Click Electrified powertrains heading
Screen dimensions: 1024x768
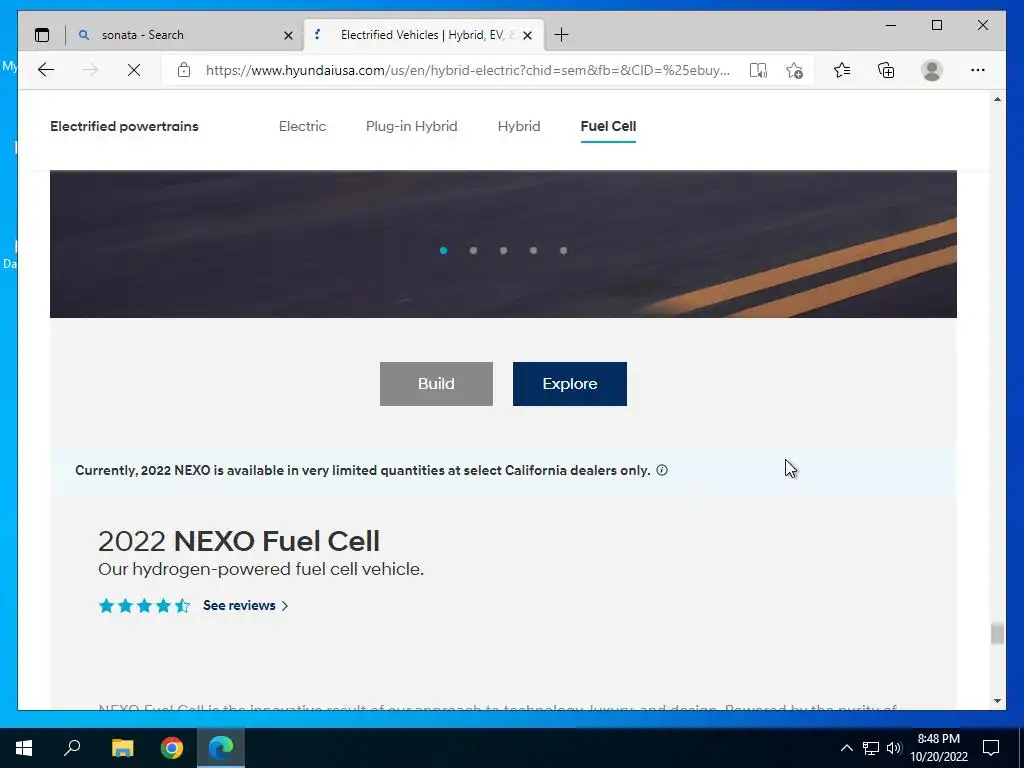[x=124, y=126]
